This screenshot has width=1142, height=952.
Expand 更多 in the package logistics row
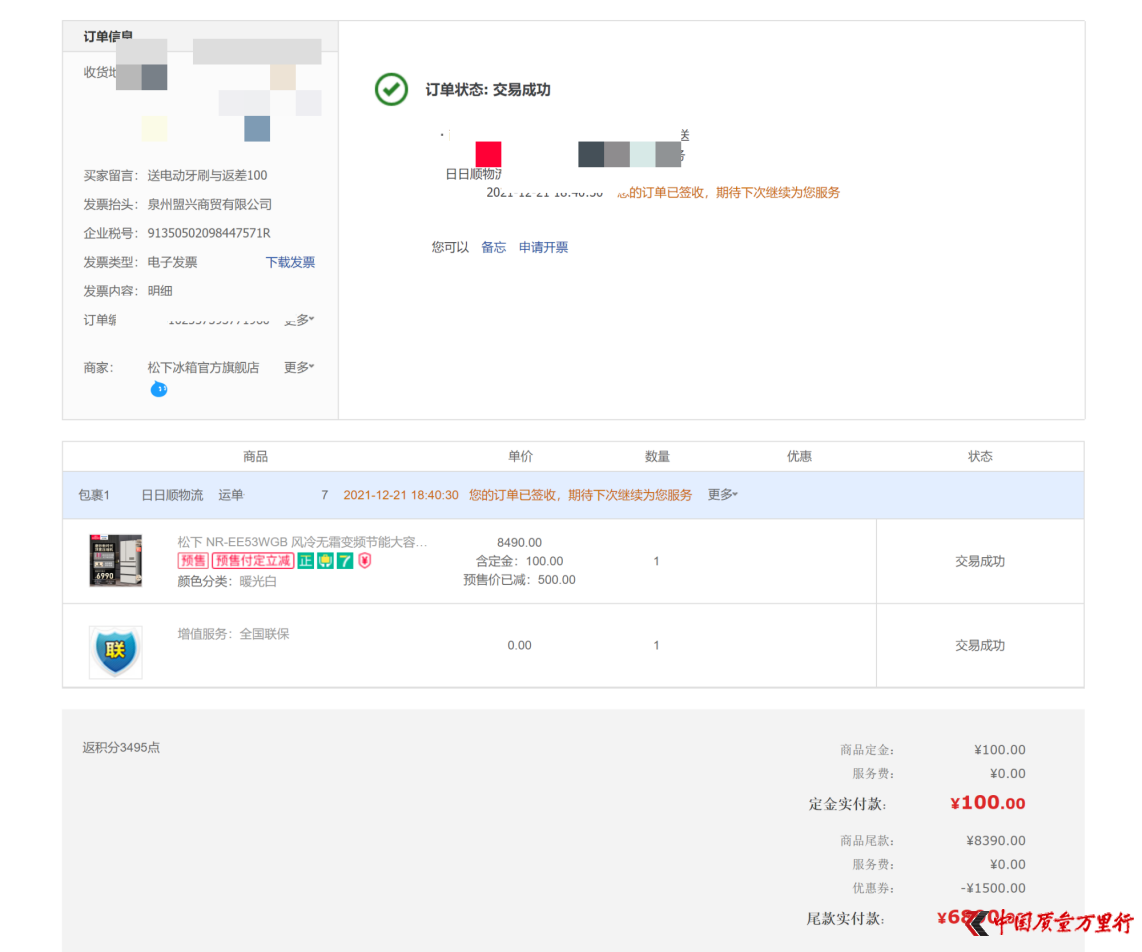click(x=722, y=495)
